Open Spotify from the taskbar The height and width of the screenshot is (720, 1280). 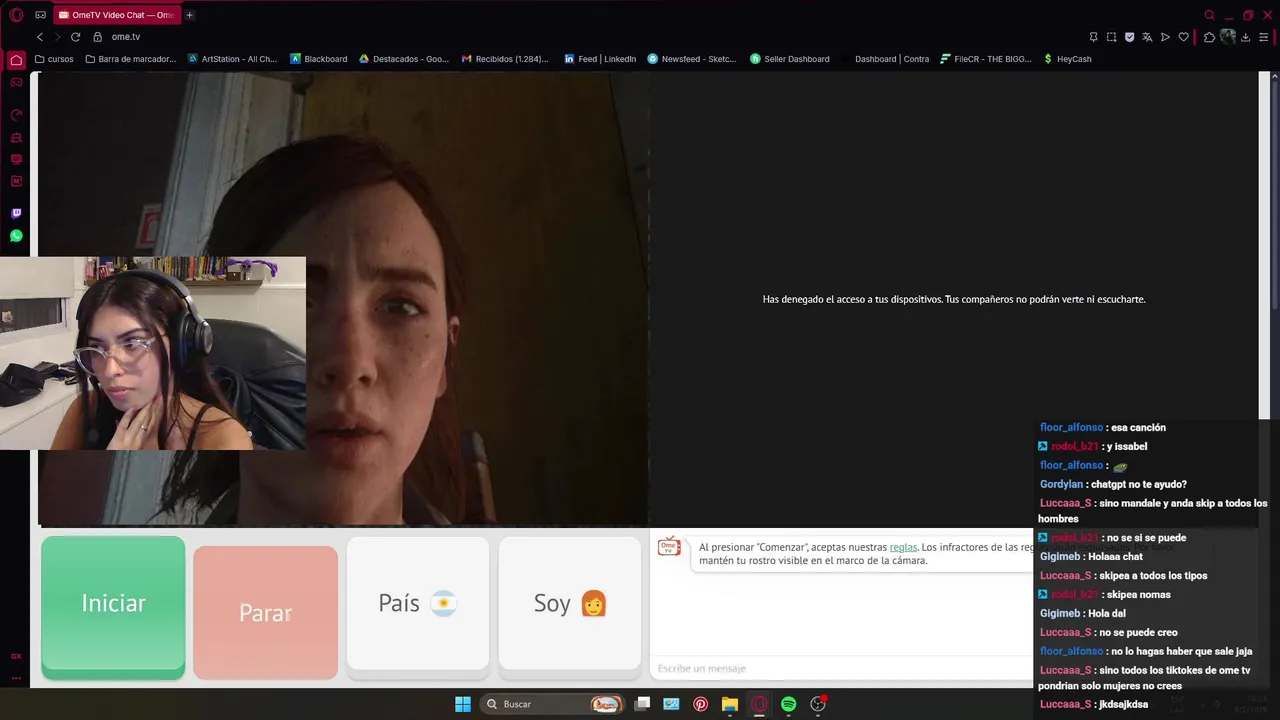click(788, 704)
